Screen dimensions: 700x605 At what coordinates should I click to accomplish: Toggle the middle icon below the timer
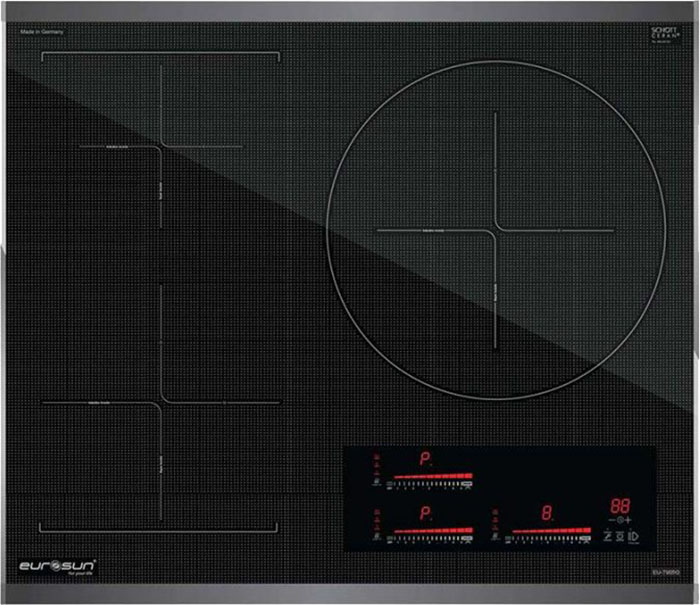(x=620, y=538)
